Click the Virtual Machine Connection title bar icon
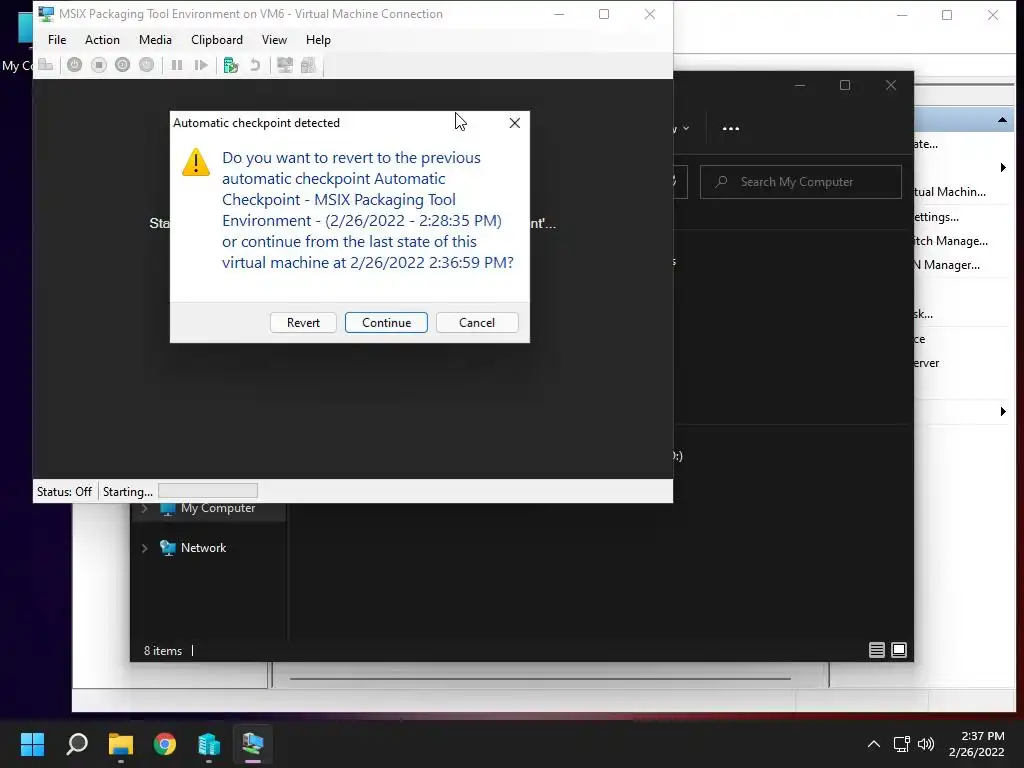Image resolution: width=1024 pixels, height=768 pixels. coord(46,14)
